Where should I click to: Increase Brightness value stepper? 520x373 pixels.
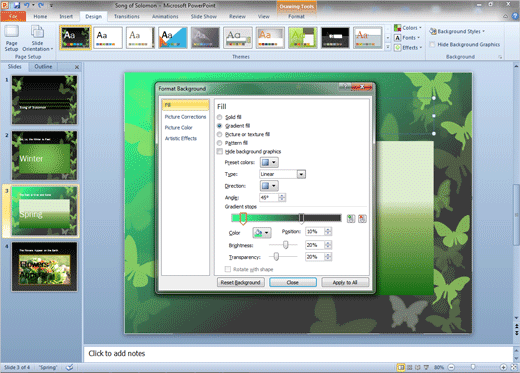click(x=328, y=243)
